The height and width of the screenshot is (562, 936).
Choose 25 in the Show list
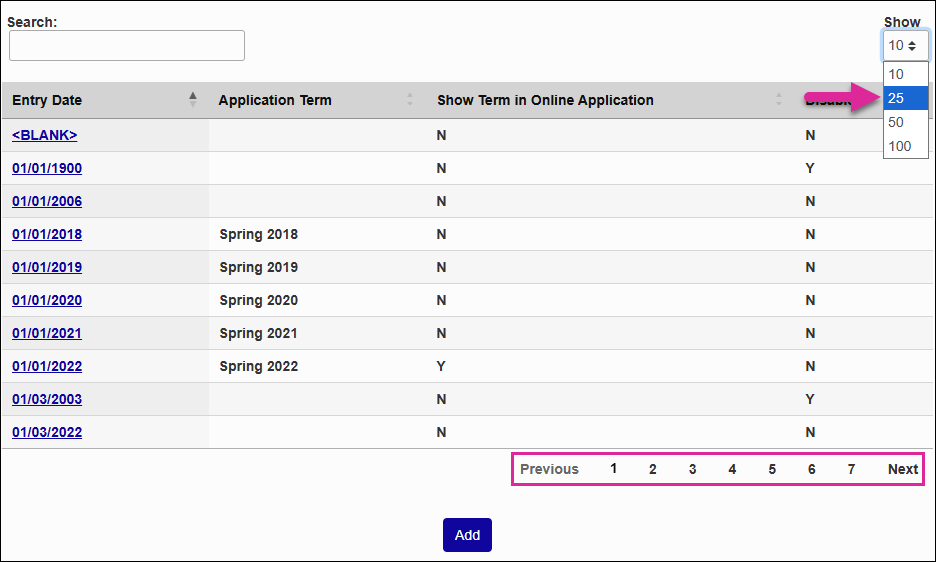[x=906, y=99]
